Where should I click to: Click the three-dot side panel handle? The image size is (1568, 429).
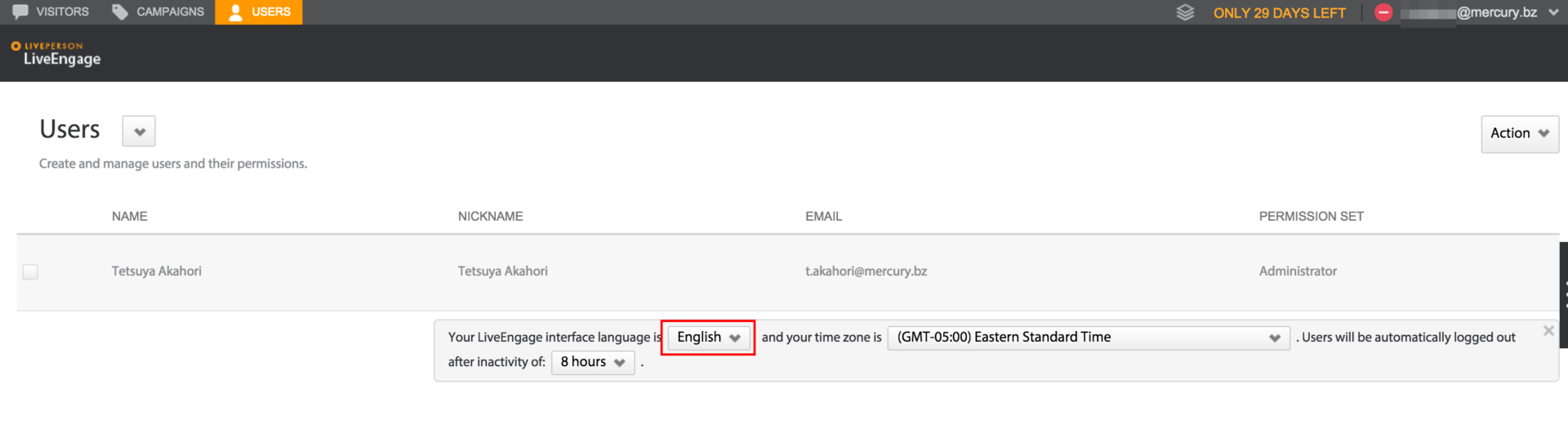click(1564, 294)
